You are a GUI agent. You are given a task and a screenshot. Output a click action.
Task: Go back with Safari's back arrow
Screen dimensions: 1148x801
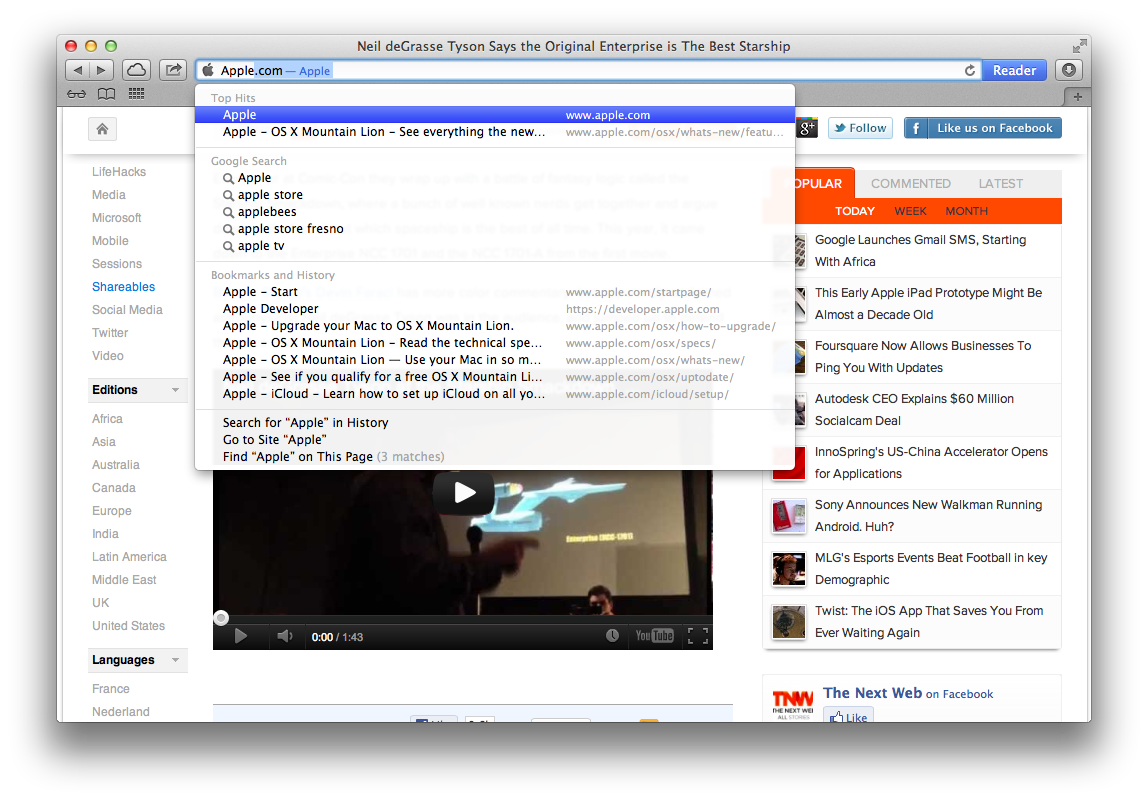point(77,70)
